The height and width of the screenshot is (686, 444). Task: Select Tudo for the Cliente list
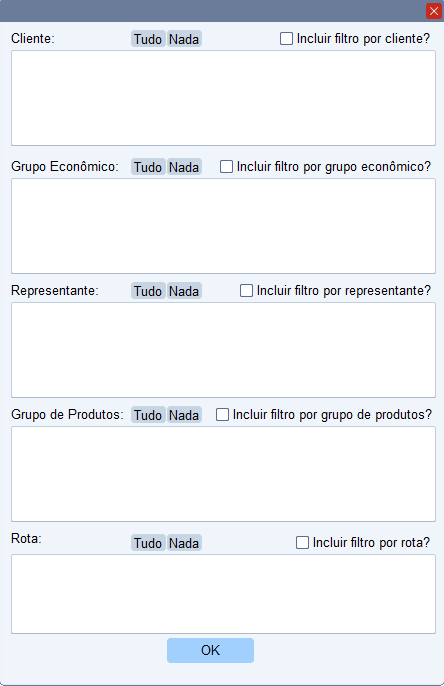(148, 39)
